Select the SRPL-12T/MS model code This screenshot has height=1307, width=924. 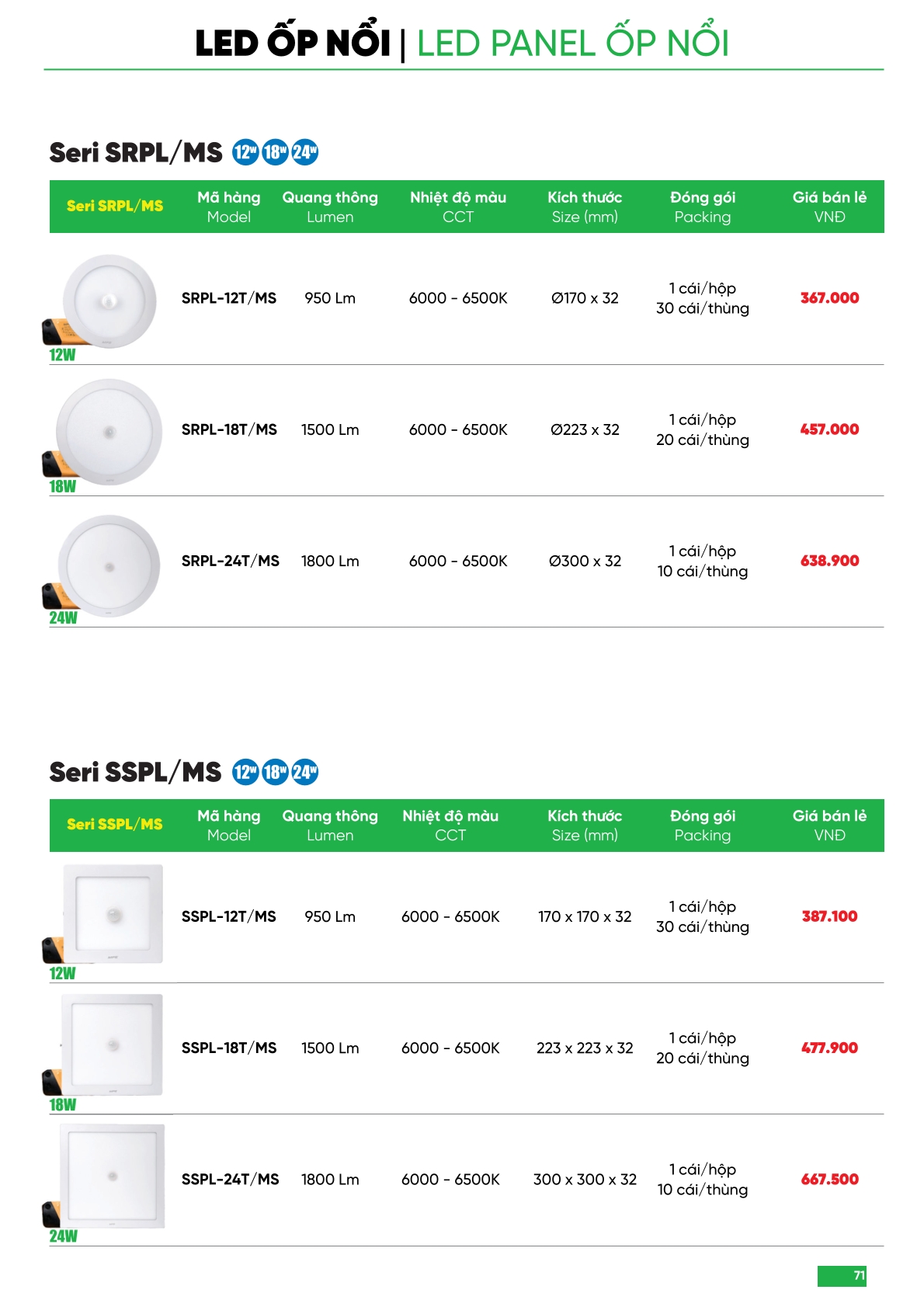(x=229, y=298)
